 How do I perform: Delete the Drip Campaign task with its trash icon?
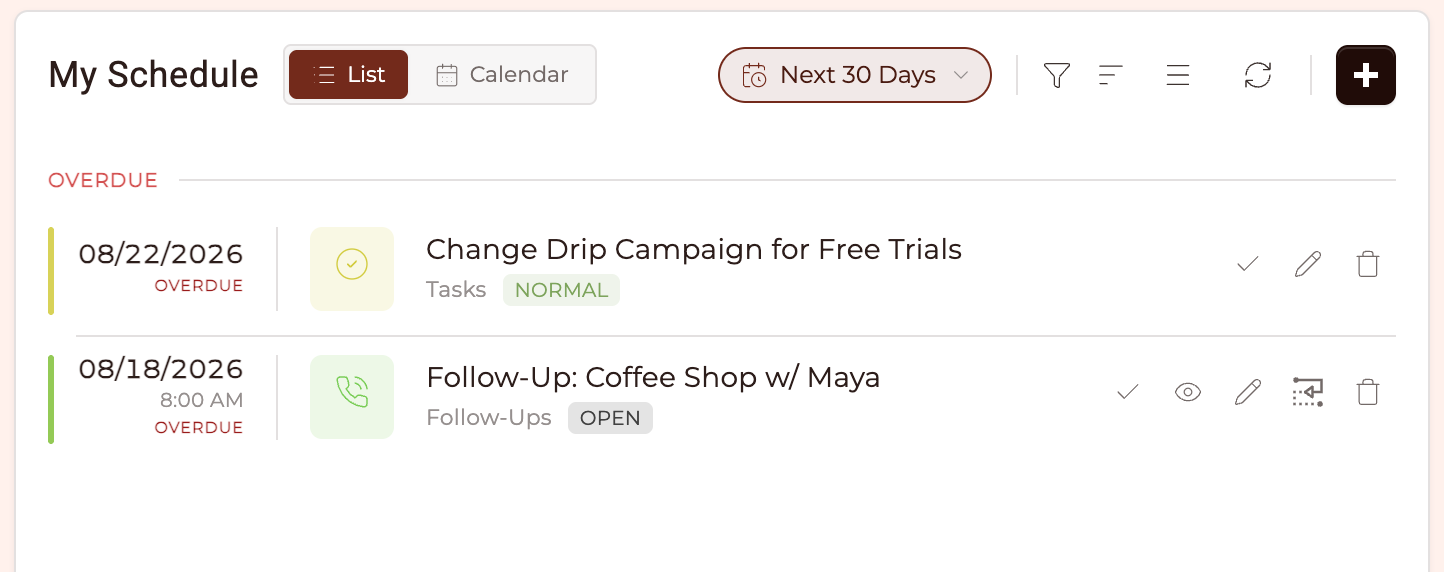pyautogui.click(x=1368, y=264)
